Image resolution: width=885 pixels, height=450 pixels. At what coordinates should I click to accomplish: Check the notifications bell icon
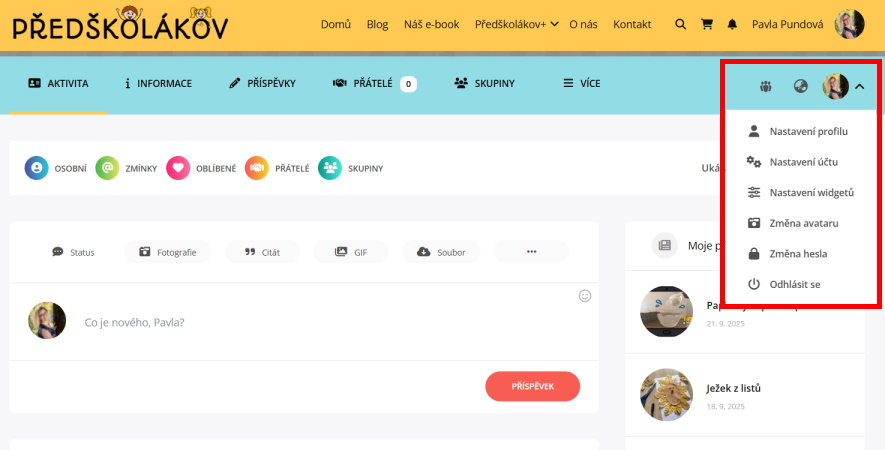pyautogui.click(x=732, y=24)
